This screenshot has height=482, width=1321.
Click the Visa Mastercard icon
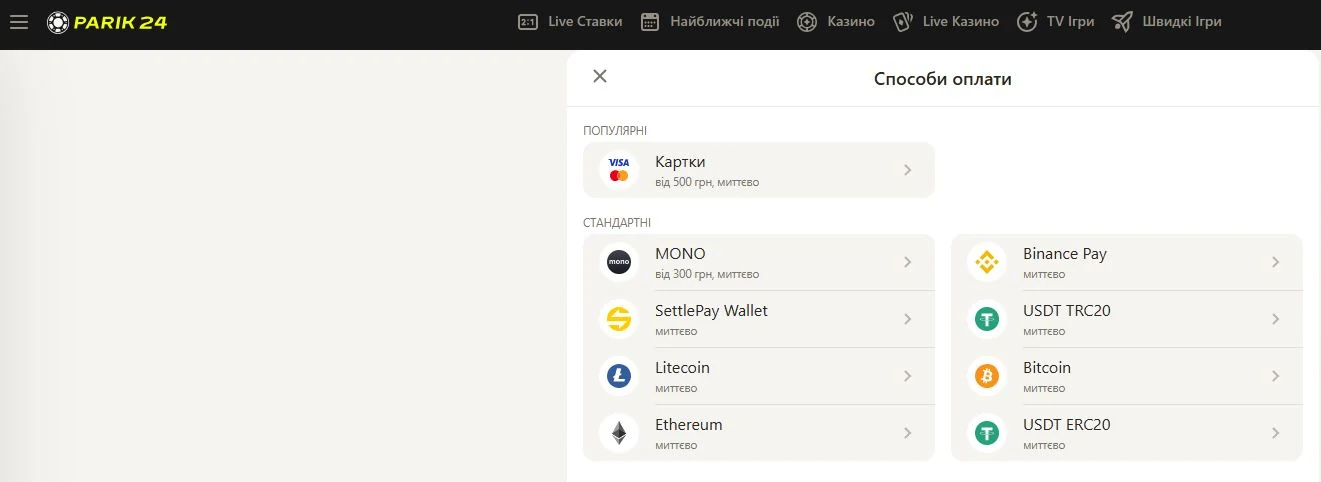(x=619, y=170)
